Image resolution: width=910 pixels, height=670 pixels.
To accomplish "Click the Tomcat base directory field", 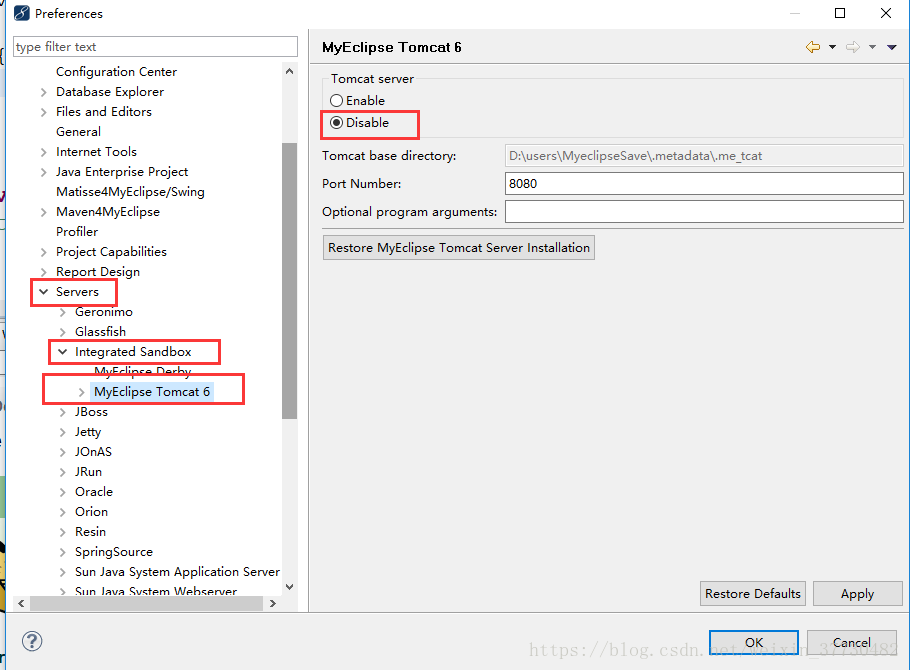I will tap(704, 156).
